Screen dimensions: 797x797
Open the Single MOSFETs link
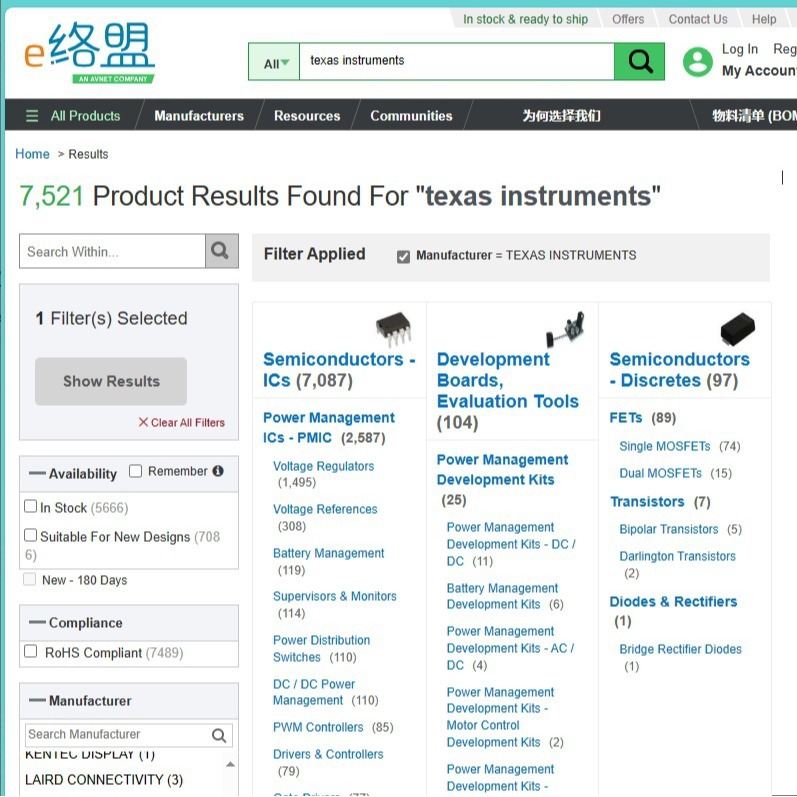click(x=664, y=446)
